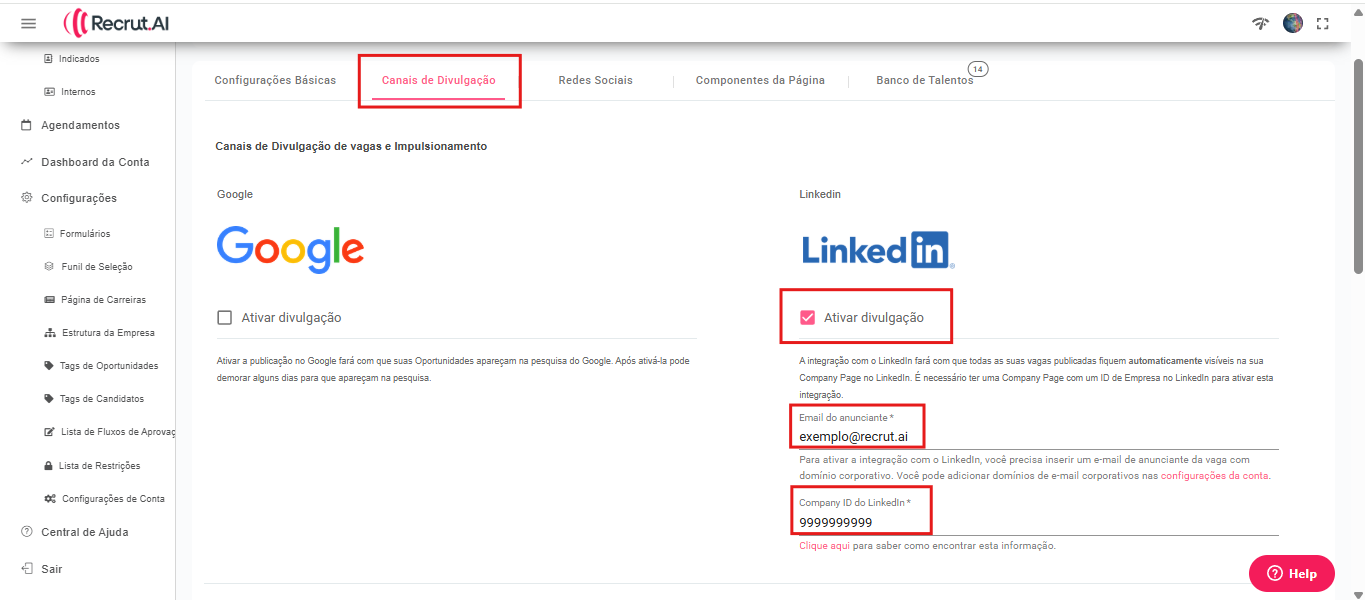Open the configurações da conta link

click(x=1214, y=476)
